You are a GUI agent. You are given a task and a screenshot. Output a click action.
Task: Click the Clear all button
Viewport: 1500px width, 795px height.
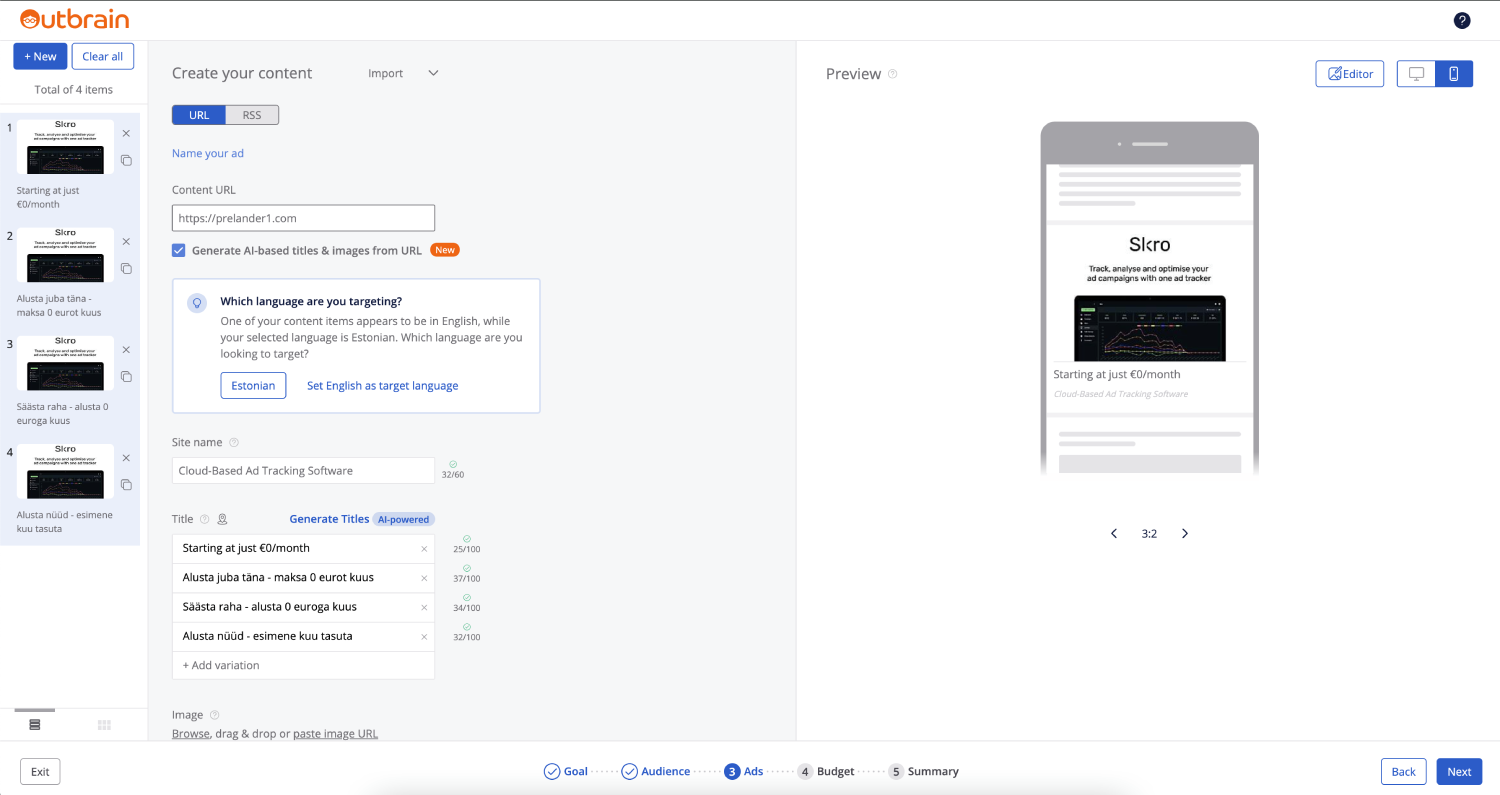click(103, 56)
